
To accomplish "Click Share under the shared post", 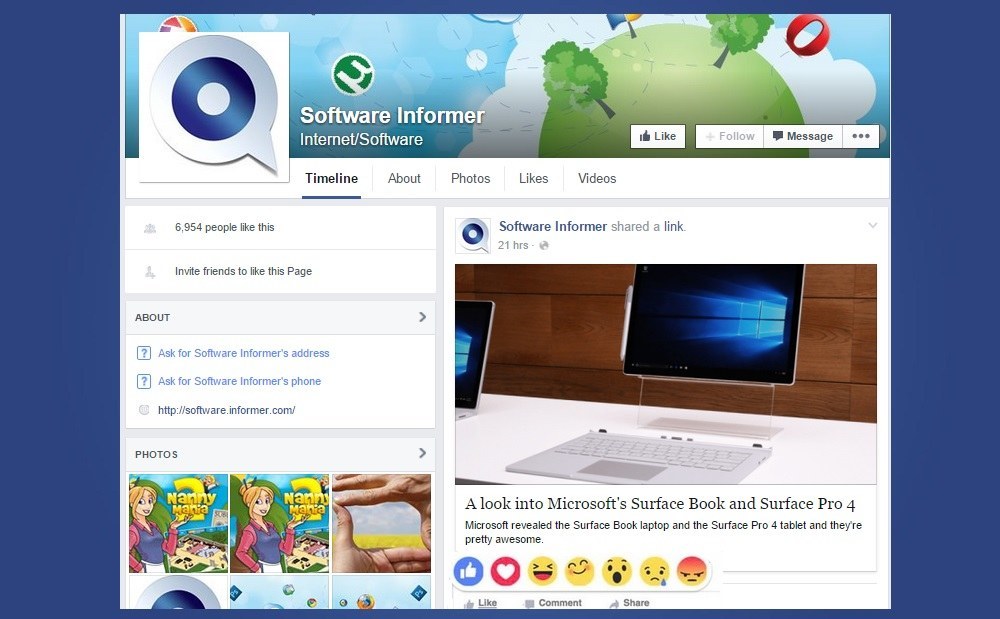I will (x=629, y=603).
